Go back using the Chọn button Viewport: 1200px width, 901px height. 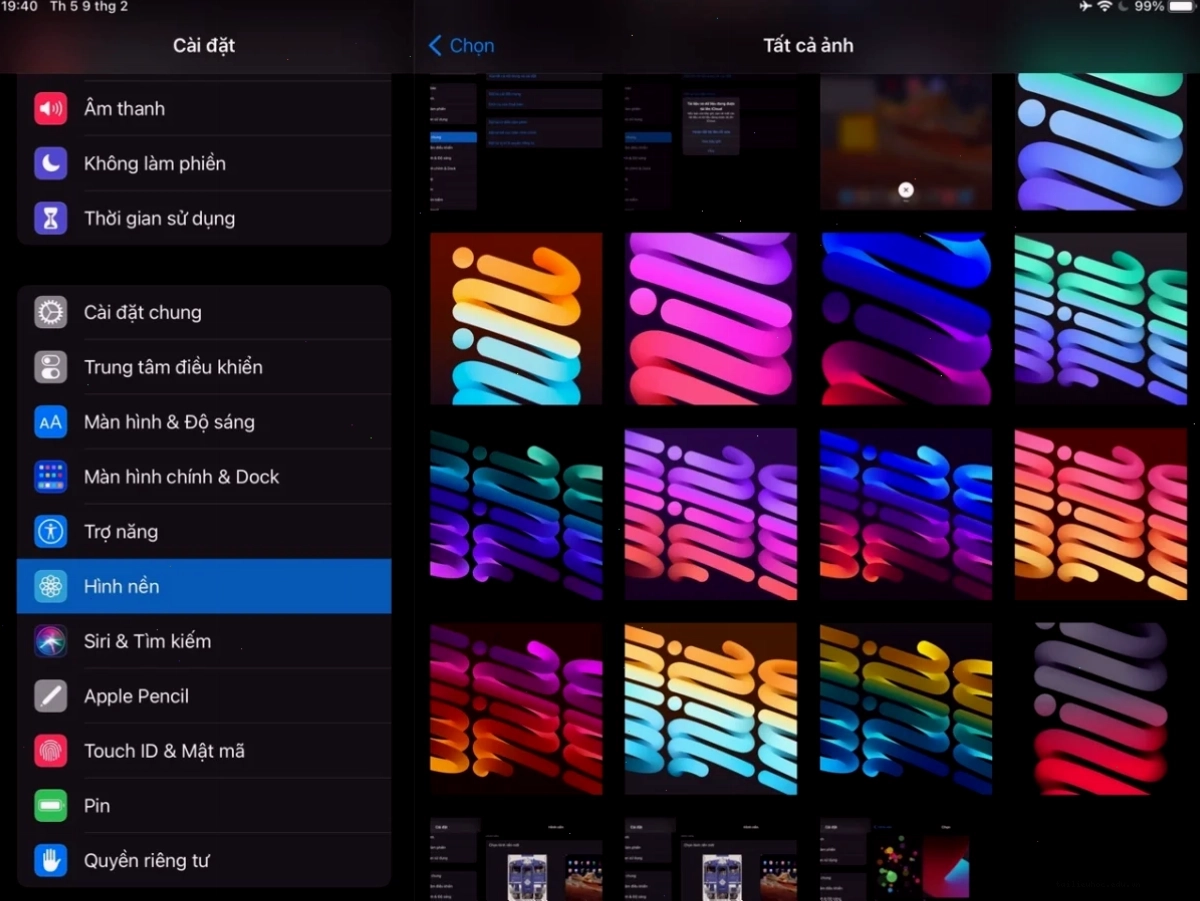(x=461, y=45)
